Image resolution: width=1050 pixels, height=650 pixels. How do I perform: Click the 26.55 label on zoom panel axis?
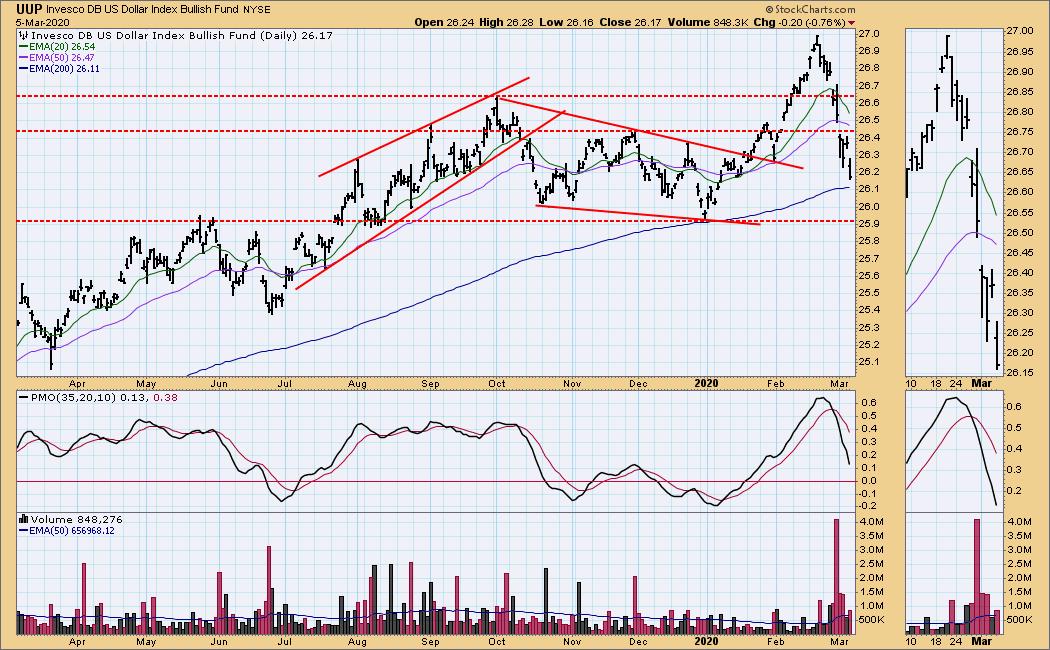(1019, 212)
